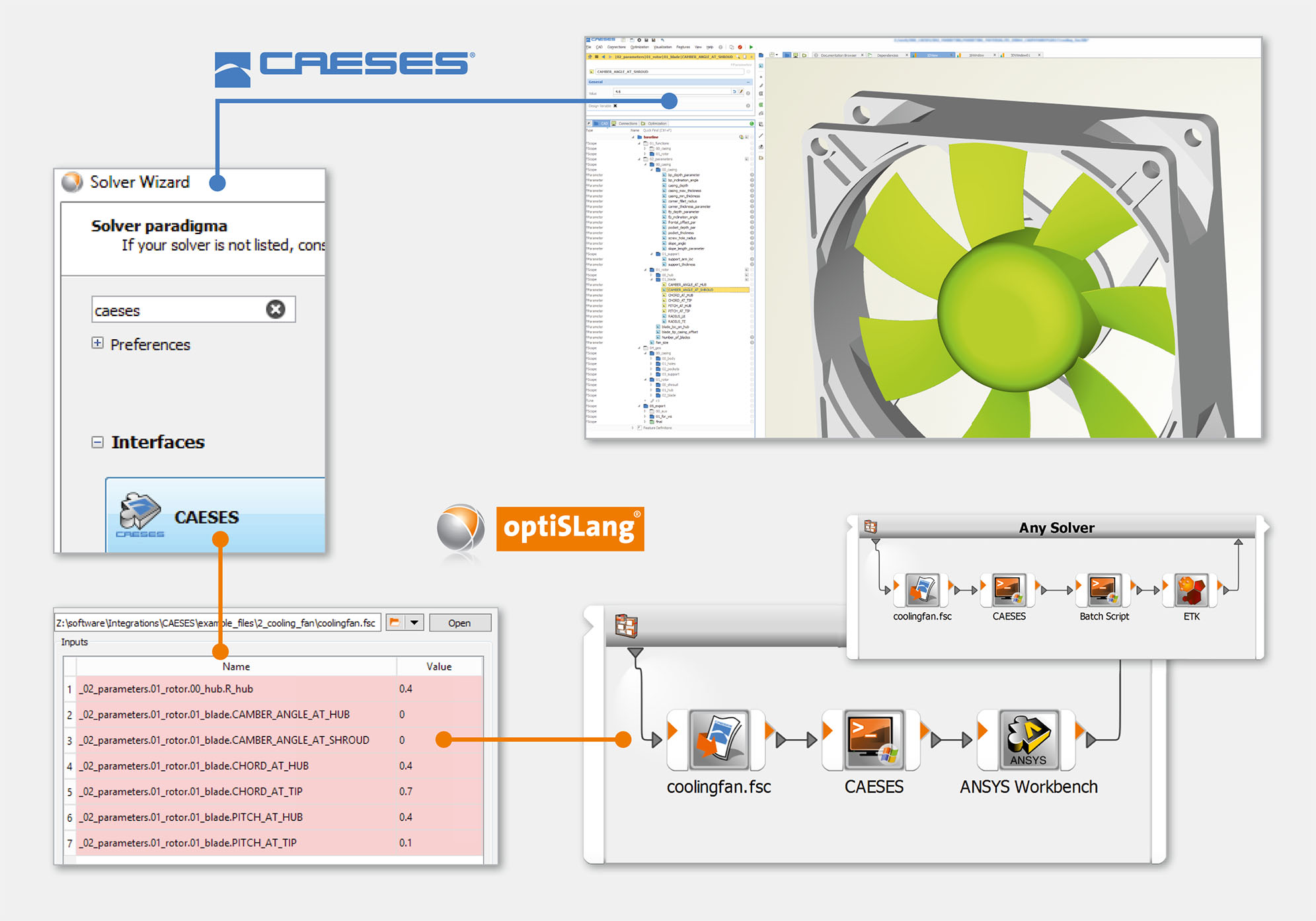Click the green run arrow in CAESES toolbar
Image resolution: width=1316 pixels, height=921 pixels.
click(x=751, y=48)
